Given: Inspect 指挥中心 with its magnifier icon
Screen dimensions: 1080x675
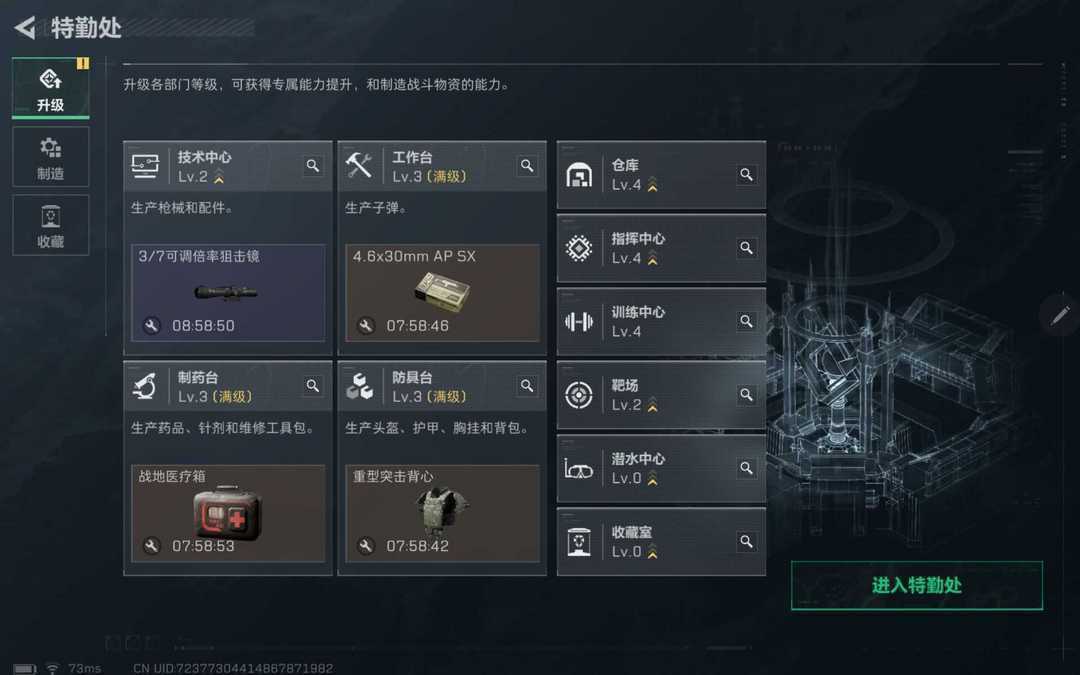Looking at the screenshot, I should [746, 248].
